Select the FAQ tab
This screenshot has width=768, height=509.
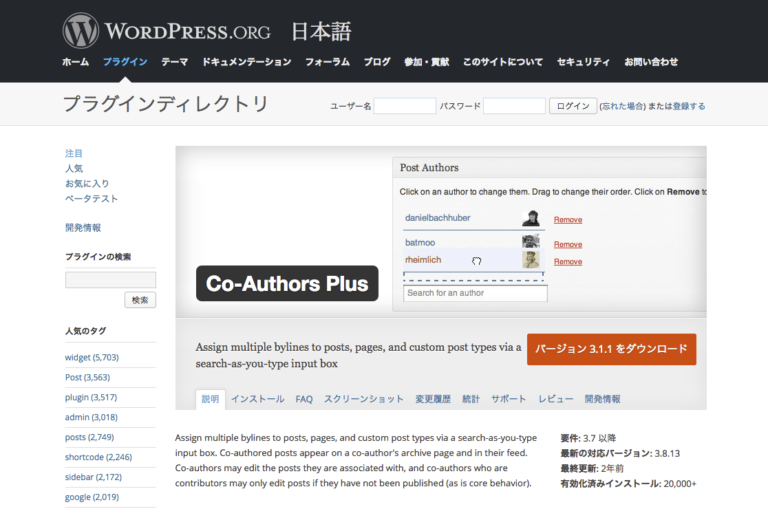304,399
